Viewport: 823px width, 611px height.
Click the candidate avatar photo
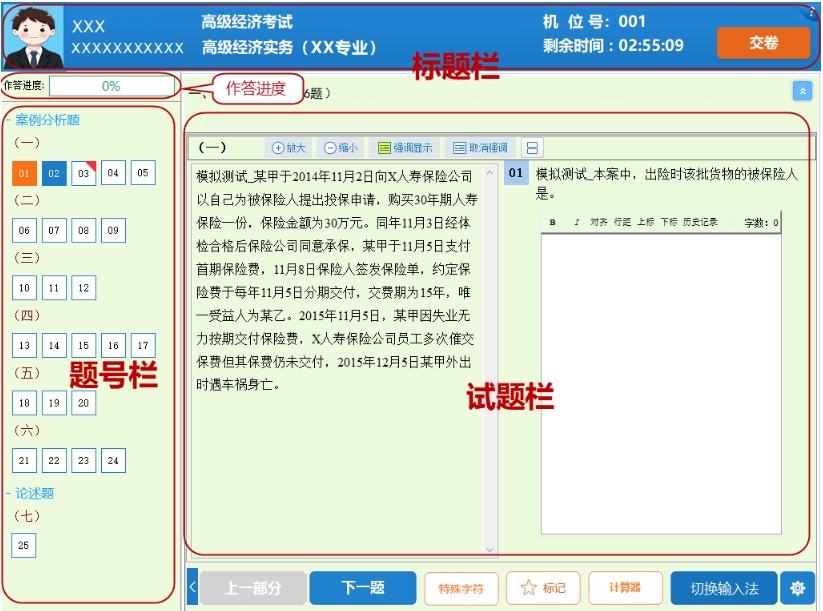[33, 37]
